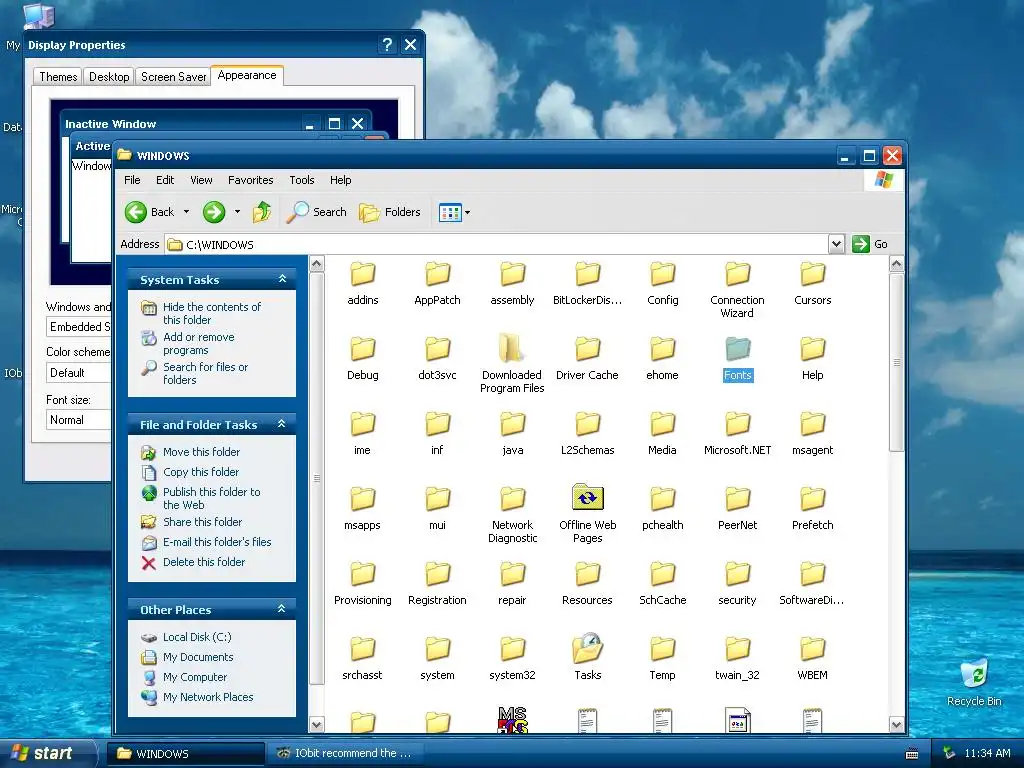
Task: Click Move this folder link
Action: coord(201,452)
